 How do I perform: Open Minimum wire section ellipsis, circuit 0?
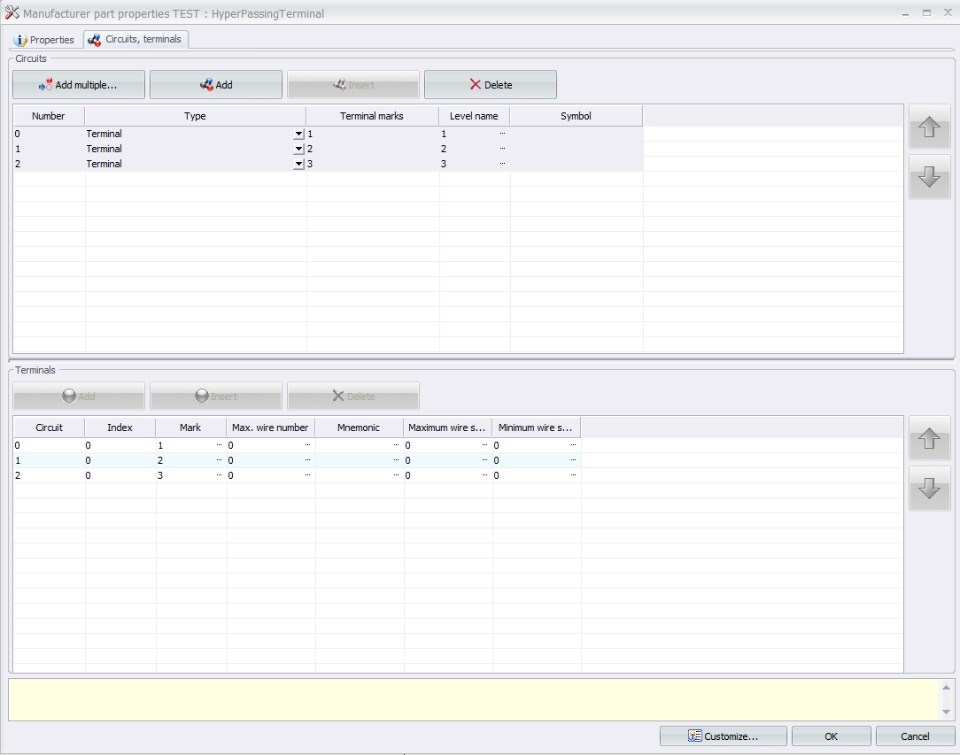point(574,445)
